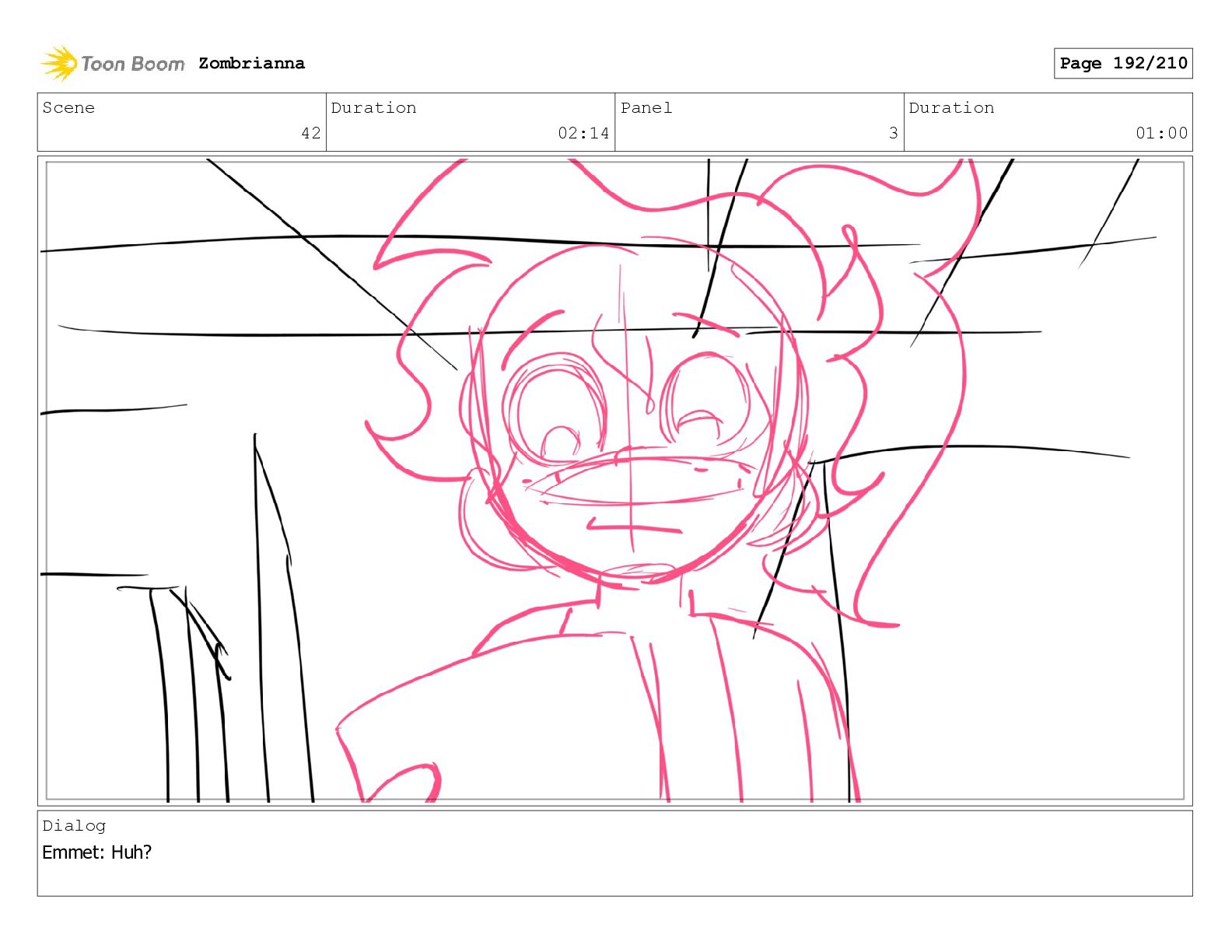Select the Dialog label

pyautogui.click(x=74, y=825)
